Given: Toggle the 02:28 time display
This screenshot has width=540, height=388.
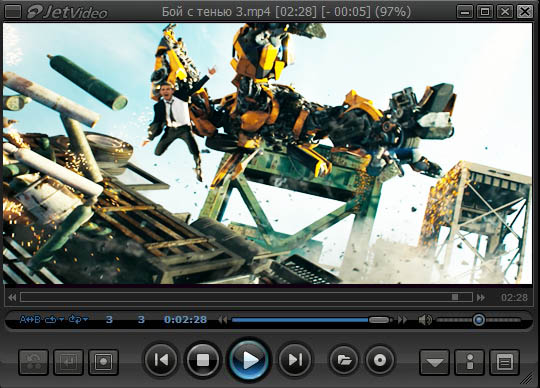Looking at the screenshot, I should [514, 297].
